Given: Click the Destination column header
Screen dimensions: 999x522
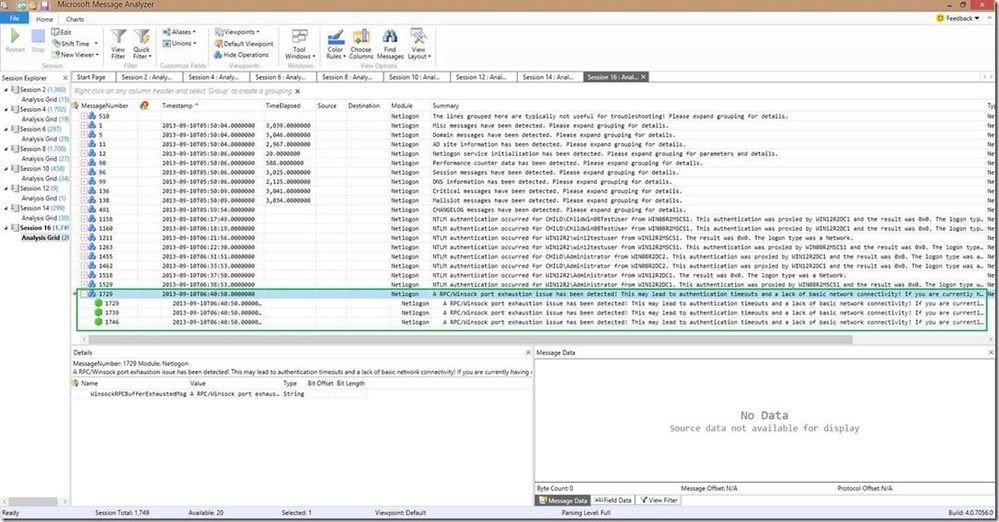Looking at the screenshot, I should pyautogui.click(x=364, y=106).
